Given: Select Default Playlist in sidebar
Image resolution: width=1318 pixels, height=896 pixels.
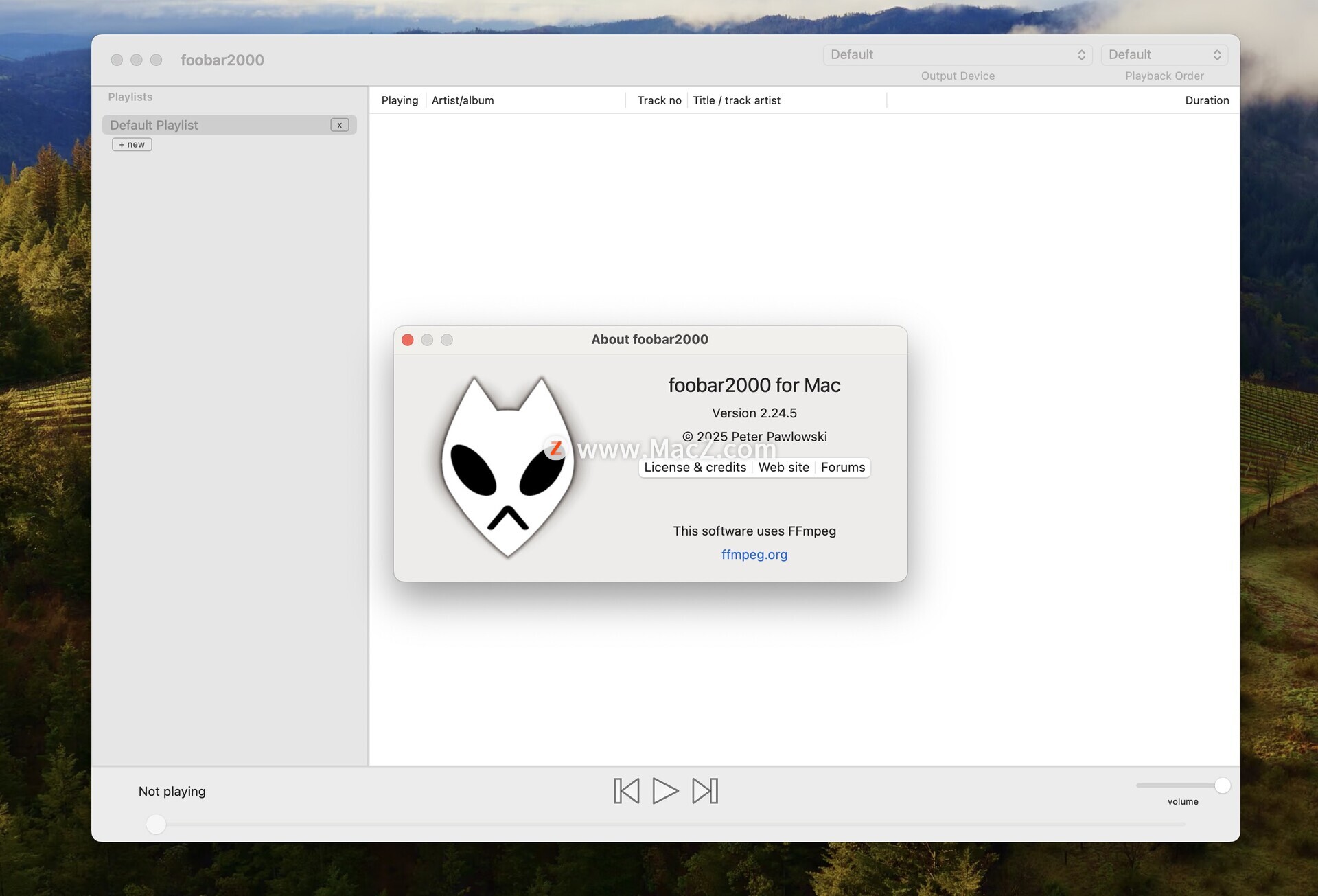Looking at the screenshot, I should [x=229, y=125].
